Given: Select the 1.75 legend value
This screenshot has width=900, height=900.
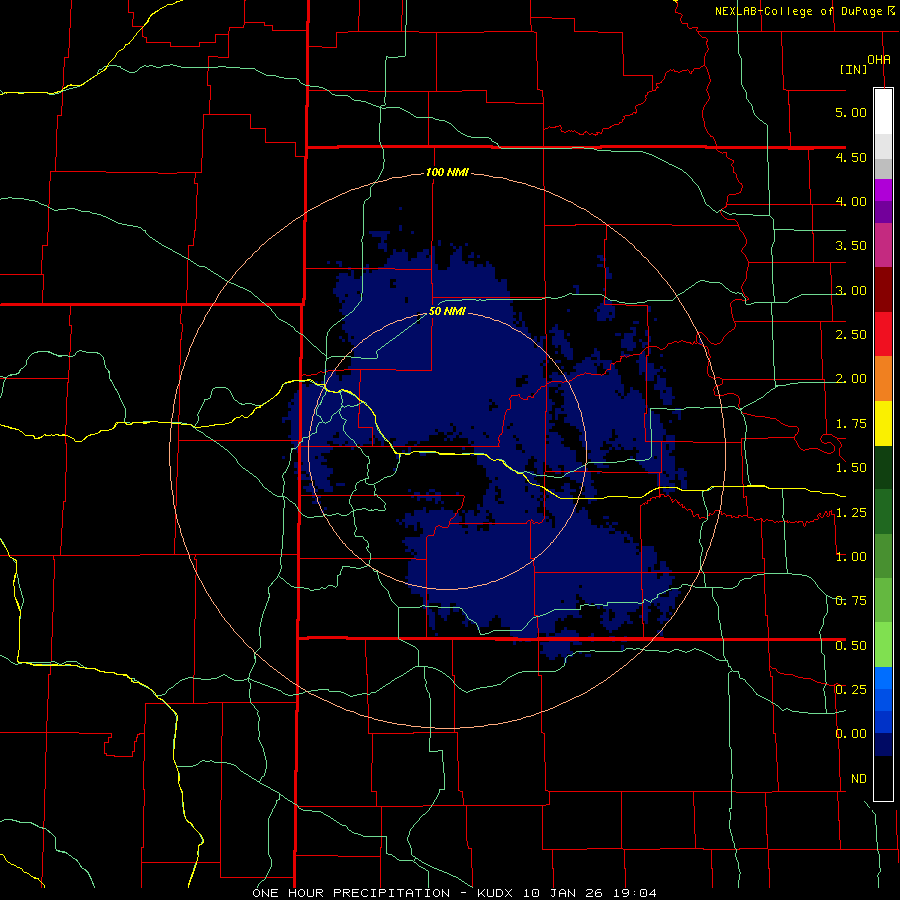Looking at the screenshot, I should point(851,424).
